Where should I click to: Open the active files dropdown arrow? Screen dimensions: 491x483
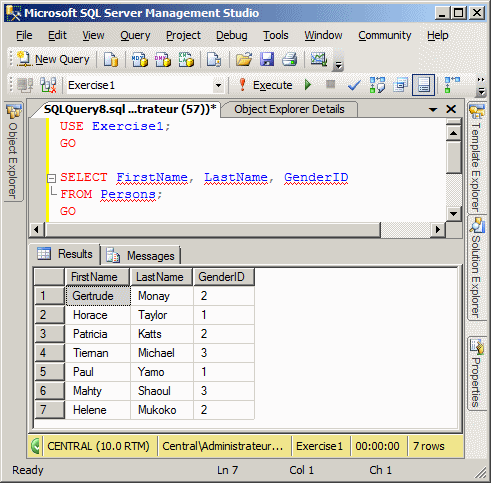point(433,109)
